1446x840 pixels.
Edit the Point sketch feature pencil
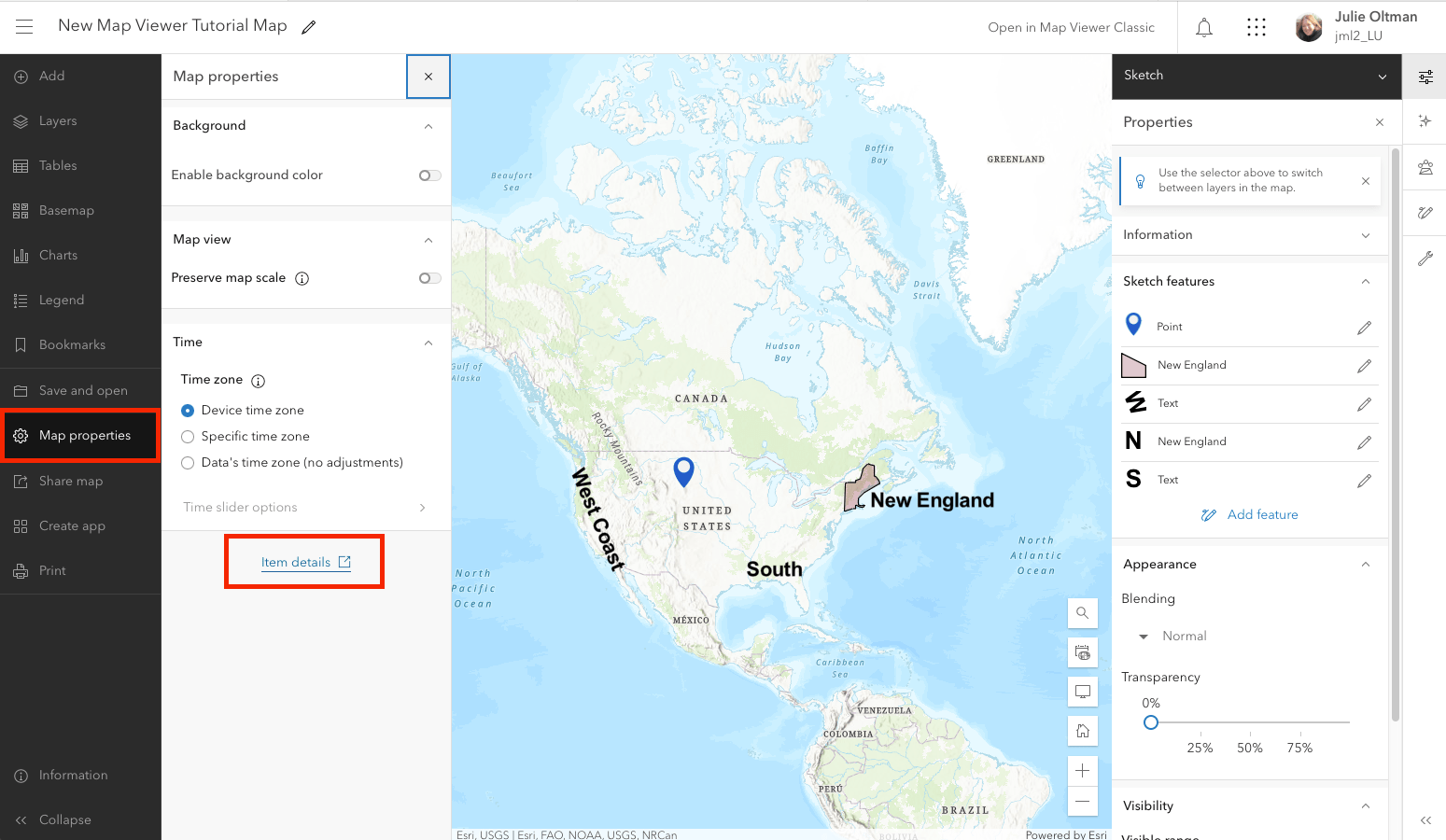tap(1364, 328)
